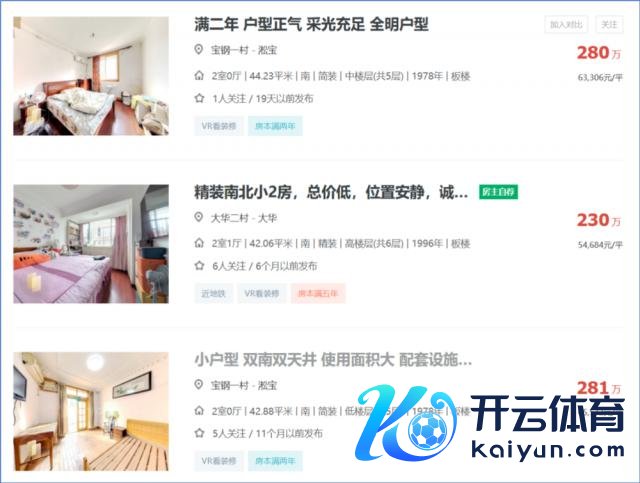Click star icon next to 5人关注

click(x=199, y=433)
